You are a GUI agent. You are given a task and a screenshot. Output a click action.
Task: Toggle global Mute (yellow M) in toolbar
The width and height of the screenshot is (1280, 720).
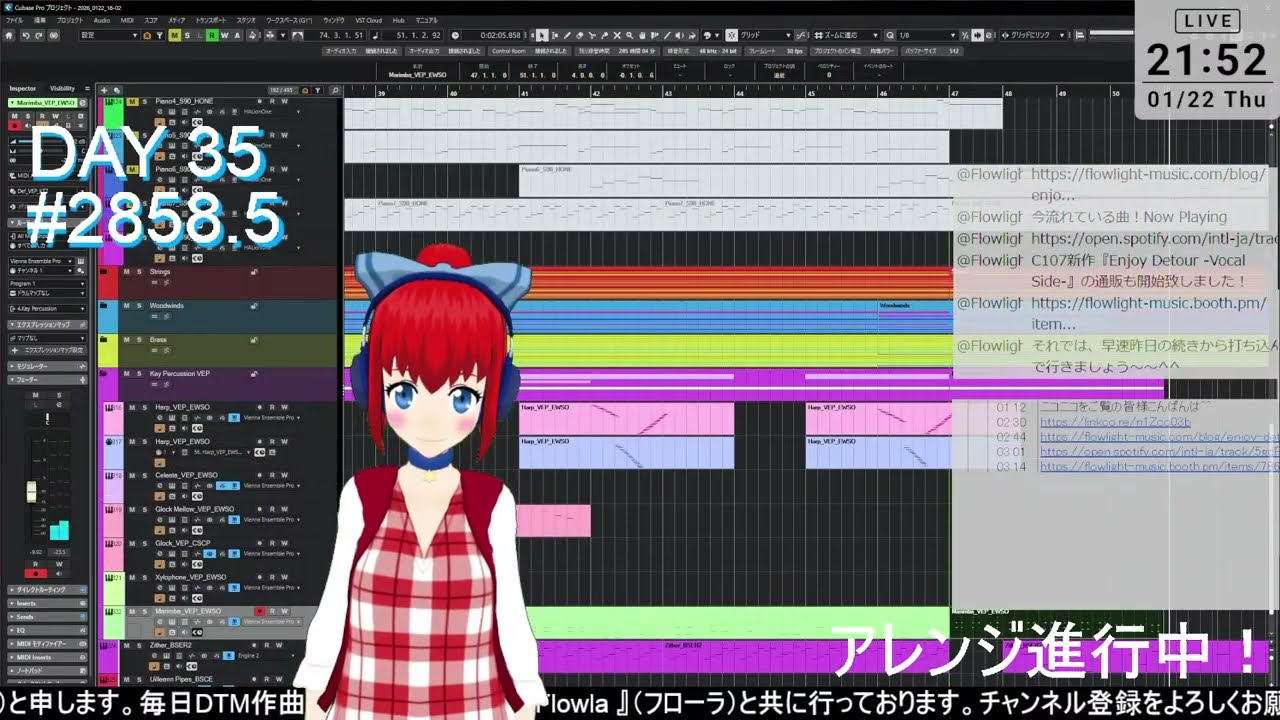[x=175, y=35]
